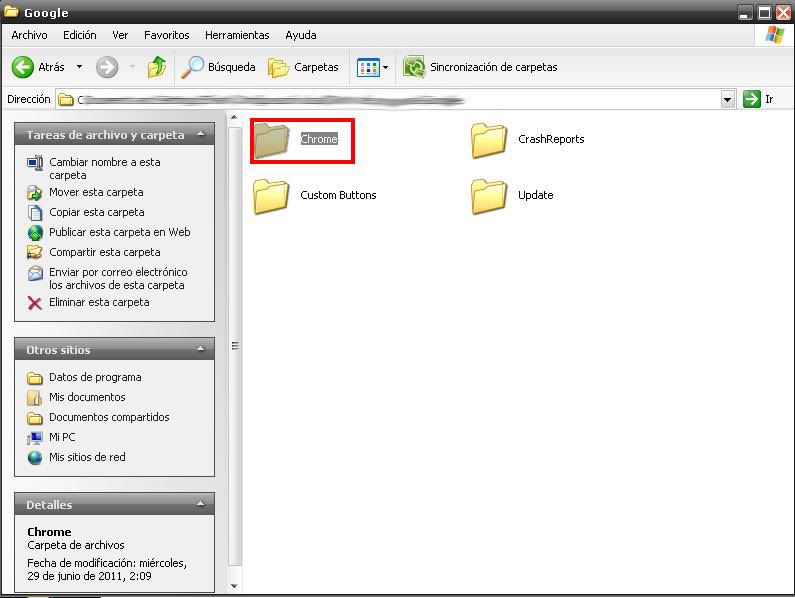Click Publicar esta carpeta en Web

(120, 232)
